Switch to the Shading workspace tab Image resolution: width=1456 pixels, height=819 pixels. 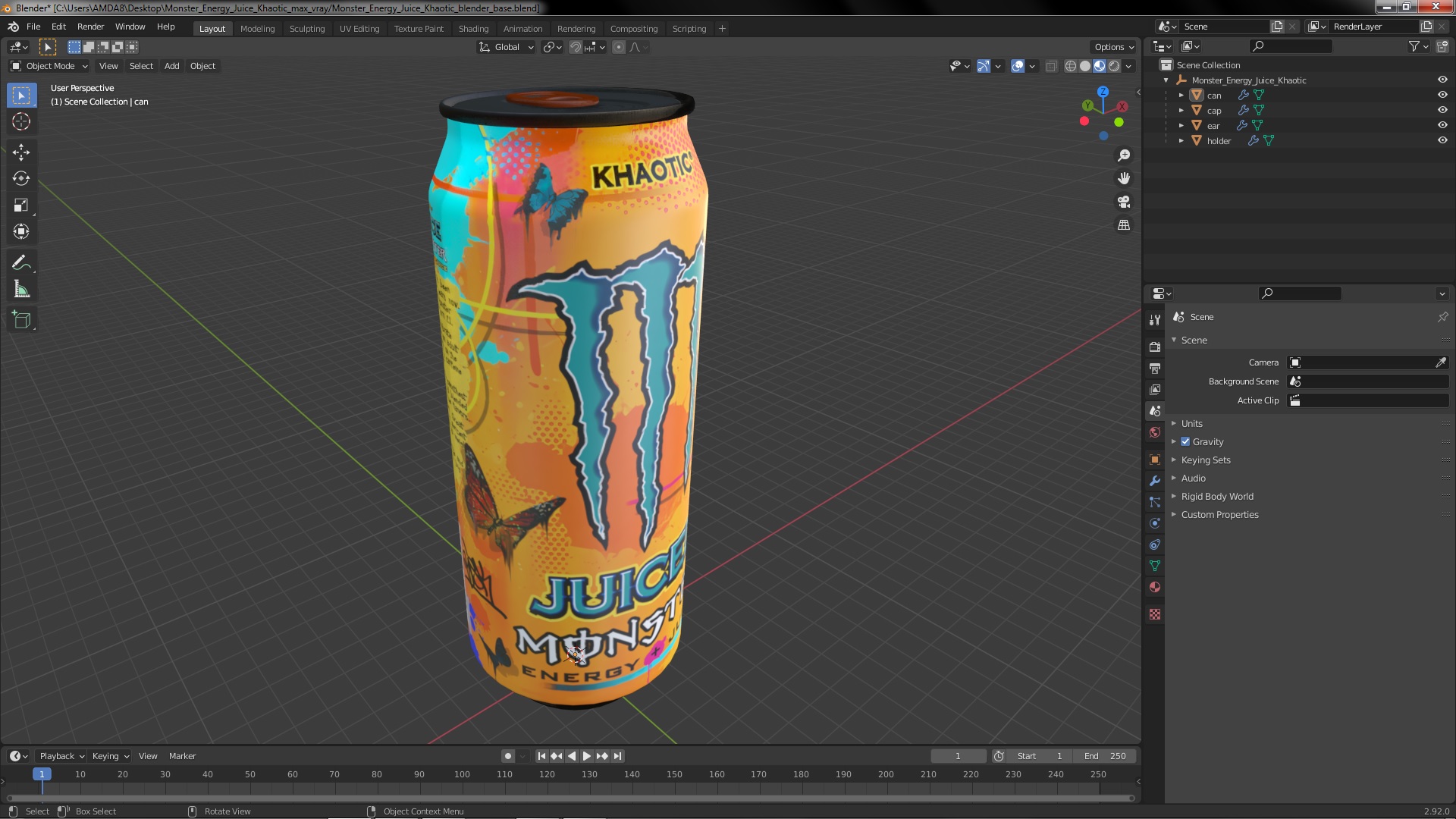[x=473, y=29]
